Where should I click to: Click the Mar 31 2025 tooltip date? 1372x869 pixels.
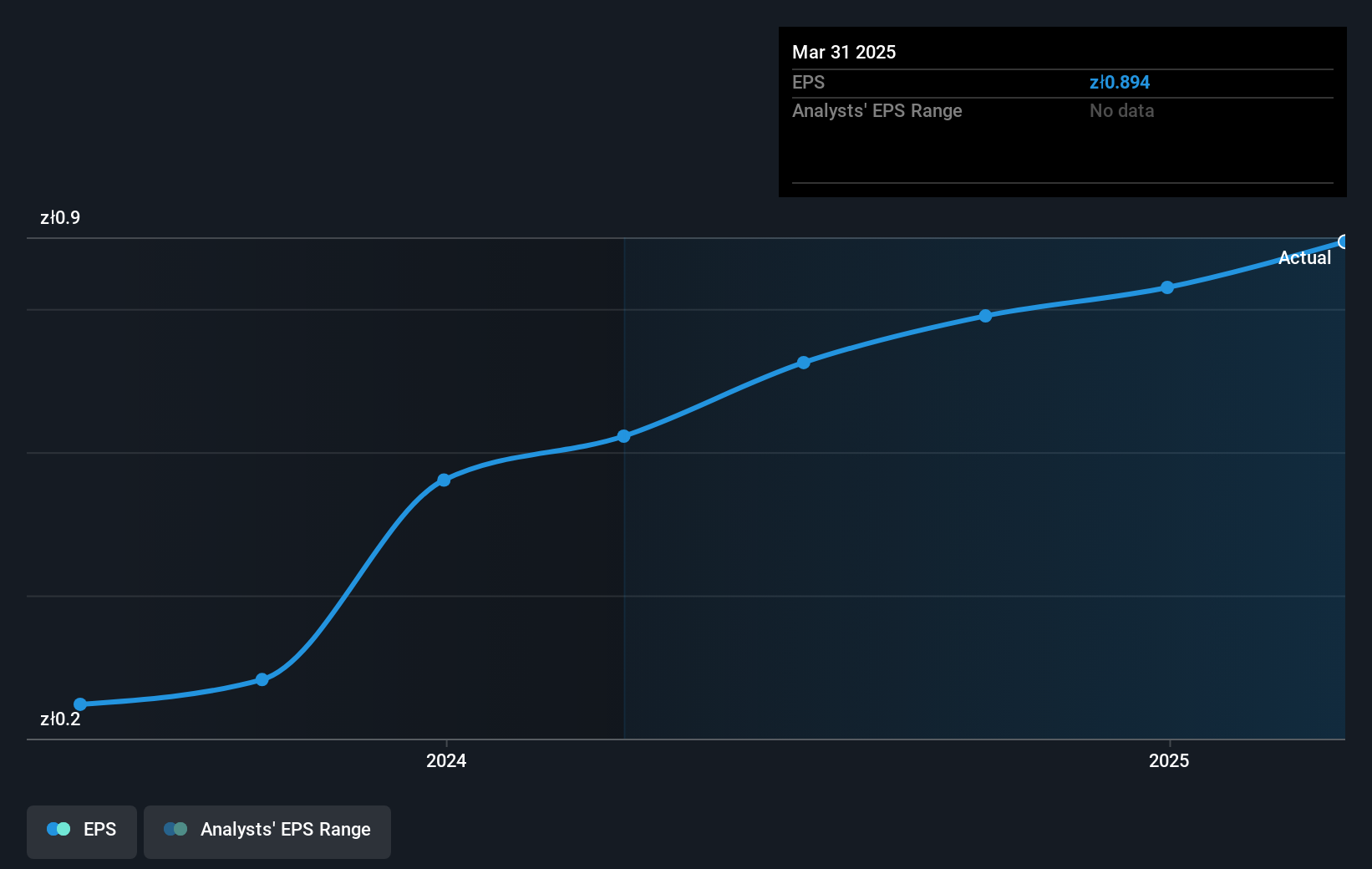pos(844,52)
